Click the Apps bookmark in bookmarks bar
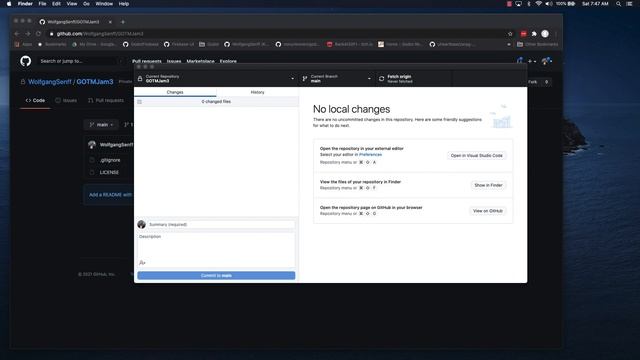 (23, 44)
